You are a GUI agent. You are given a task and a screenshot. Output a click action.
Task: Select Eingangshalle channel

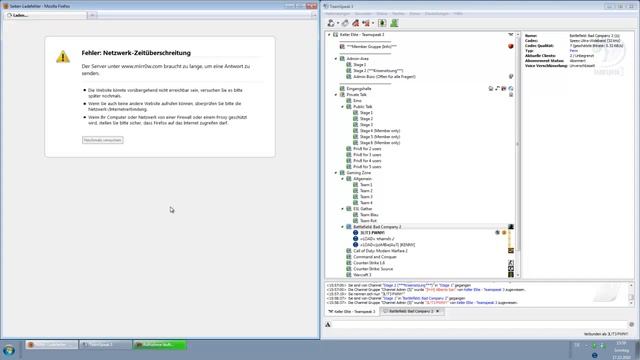pos(359,89)
